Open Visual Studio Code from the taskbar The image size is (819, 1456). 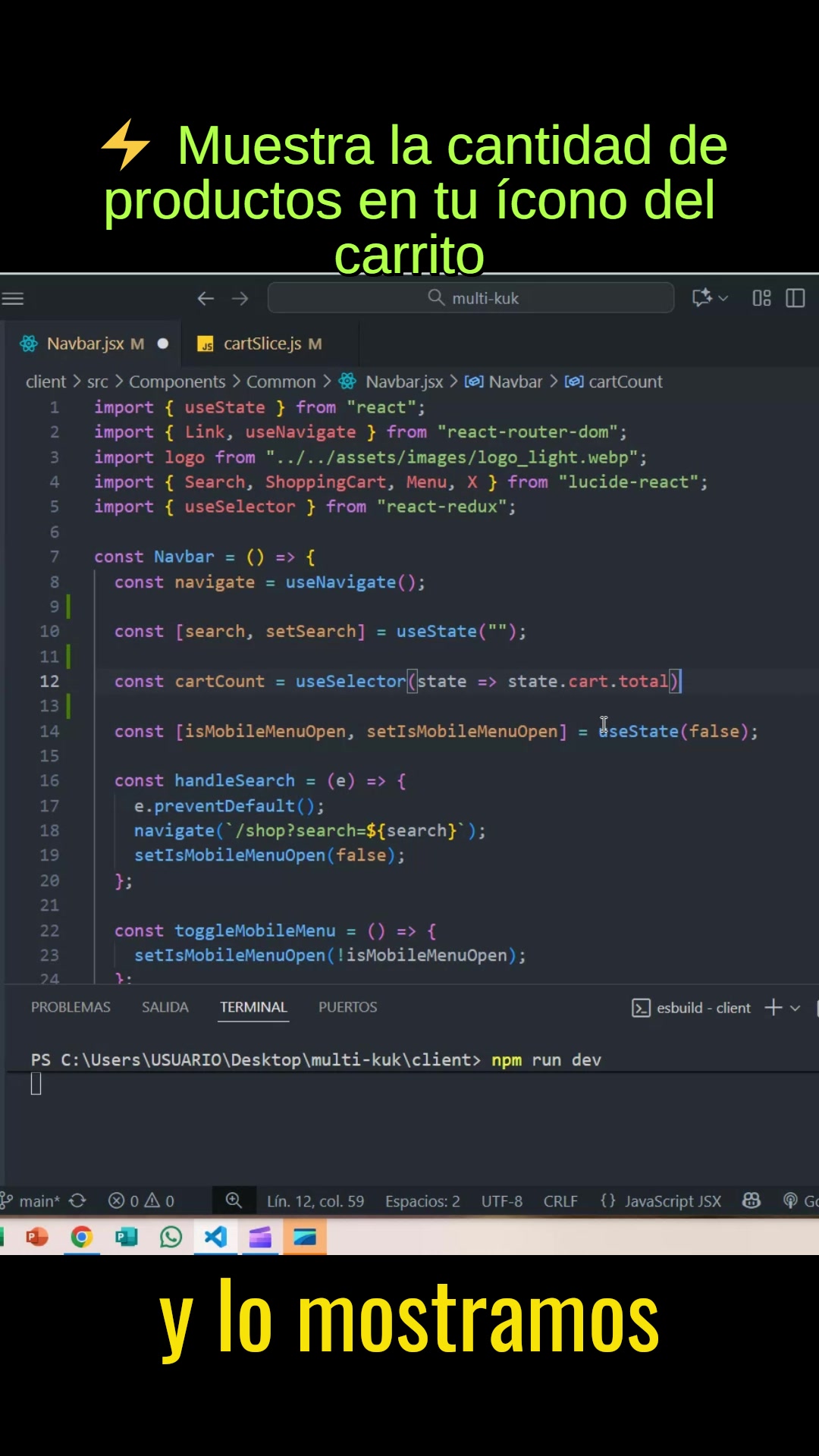pos(215,1237)
